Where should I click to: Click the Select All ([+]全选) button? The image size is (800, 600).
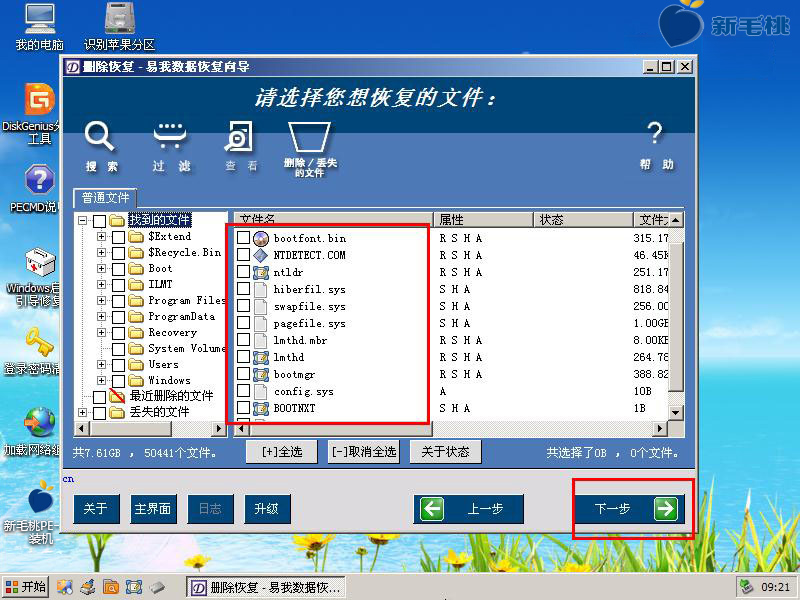point(282,452)
